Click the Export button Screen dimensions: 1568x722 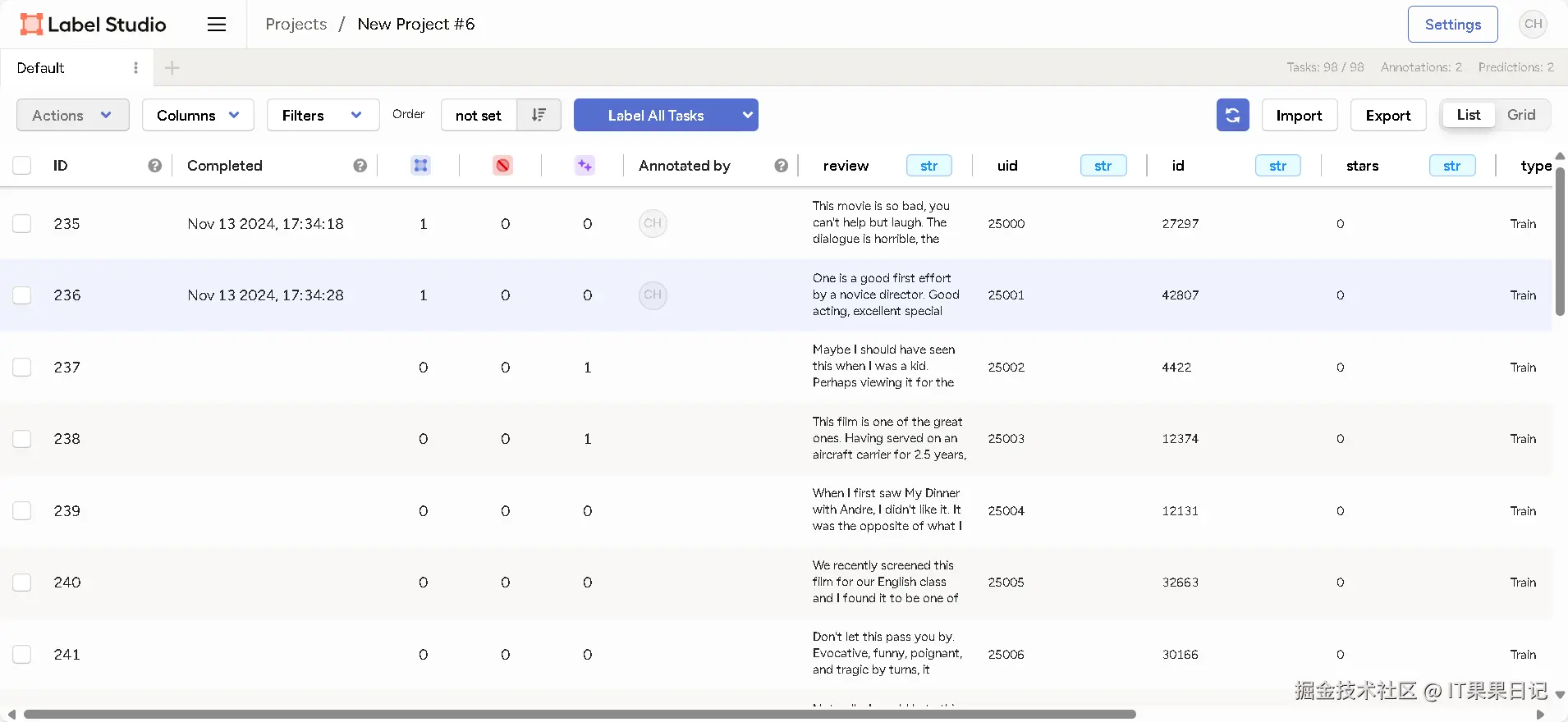pyautogui.click(x=1388, y=115)
